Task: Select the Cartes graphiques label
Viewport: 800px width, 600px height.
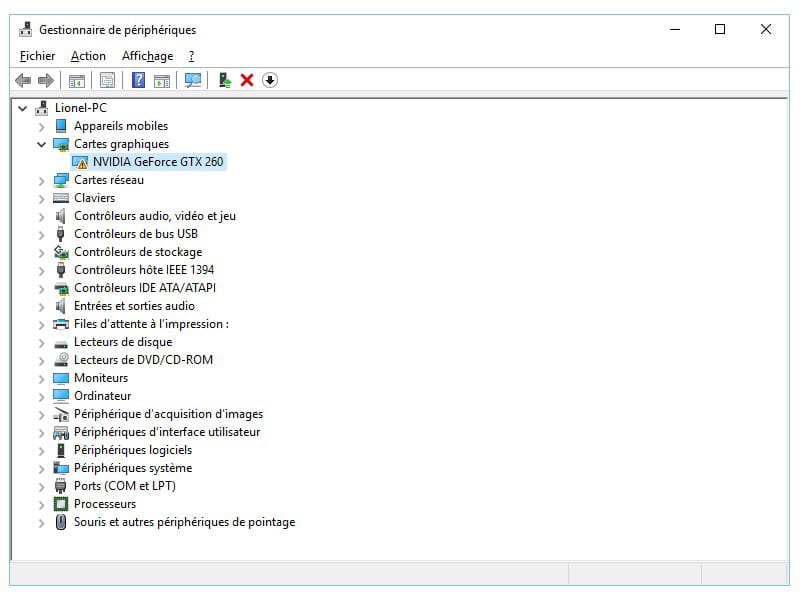Action: click(x=121, y=144)
